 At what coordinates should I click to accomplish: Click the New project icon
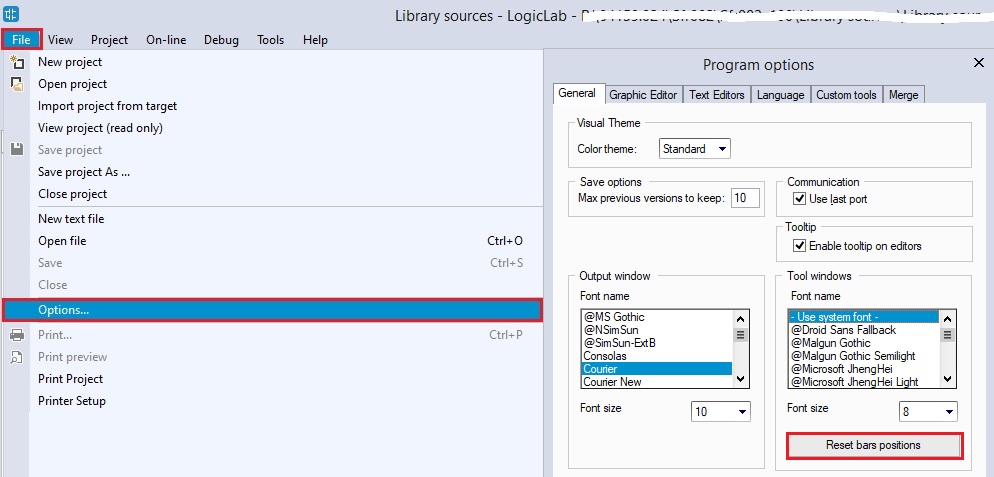pos(17,62)
